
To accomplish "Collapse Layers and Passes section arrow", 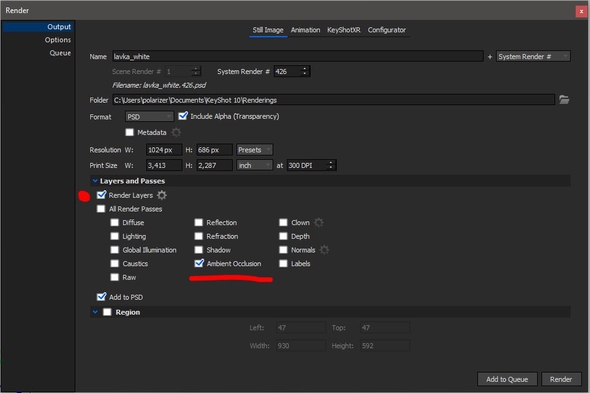I will (x=95, y=181).
